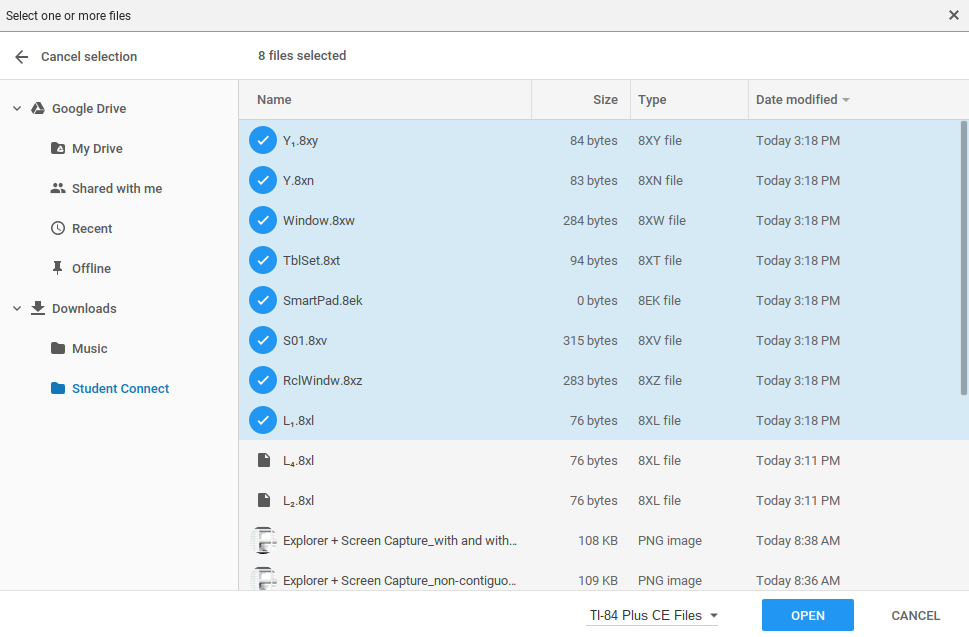Select the L4.8xl file

pos(300,460)
